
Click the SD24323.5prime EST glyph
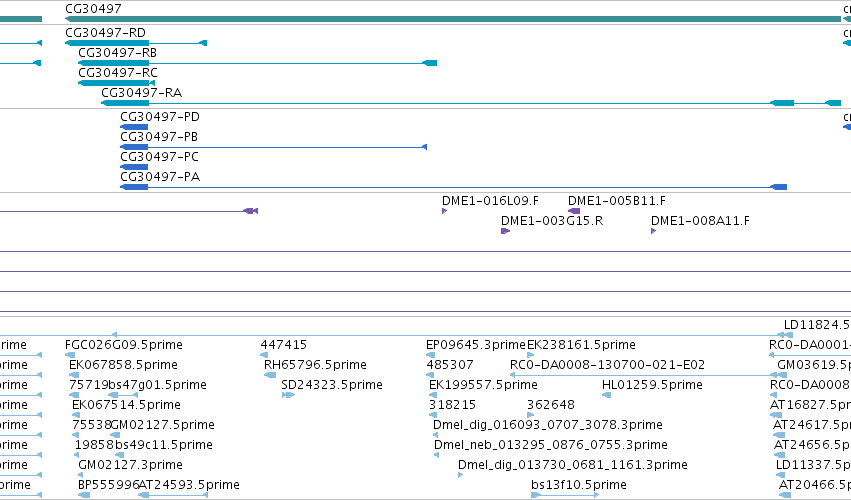[288, 395]
